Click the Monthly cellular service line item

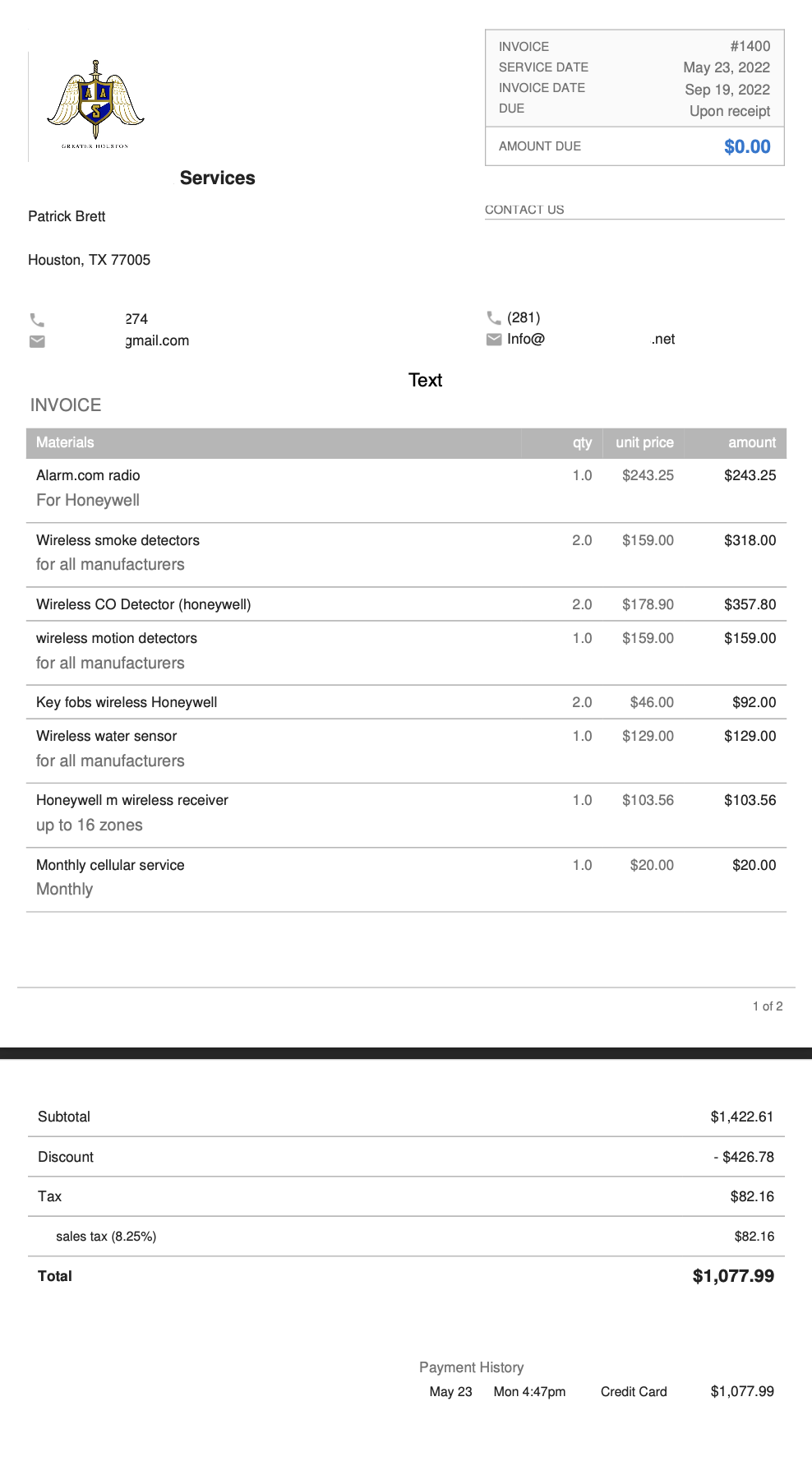click(110, 865)
